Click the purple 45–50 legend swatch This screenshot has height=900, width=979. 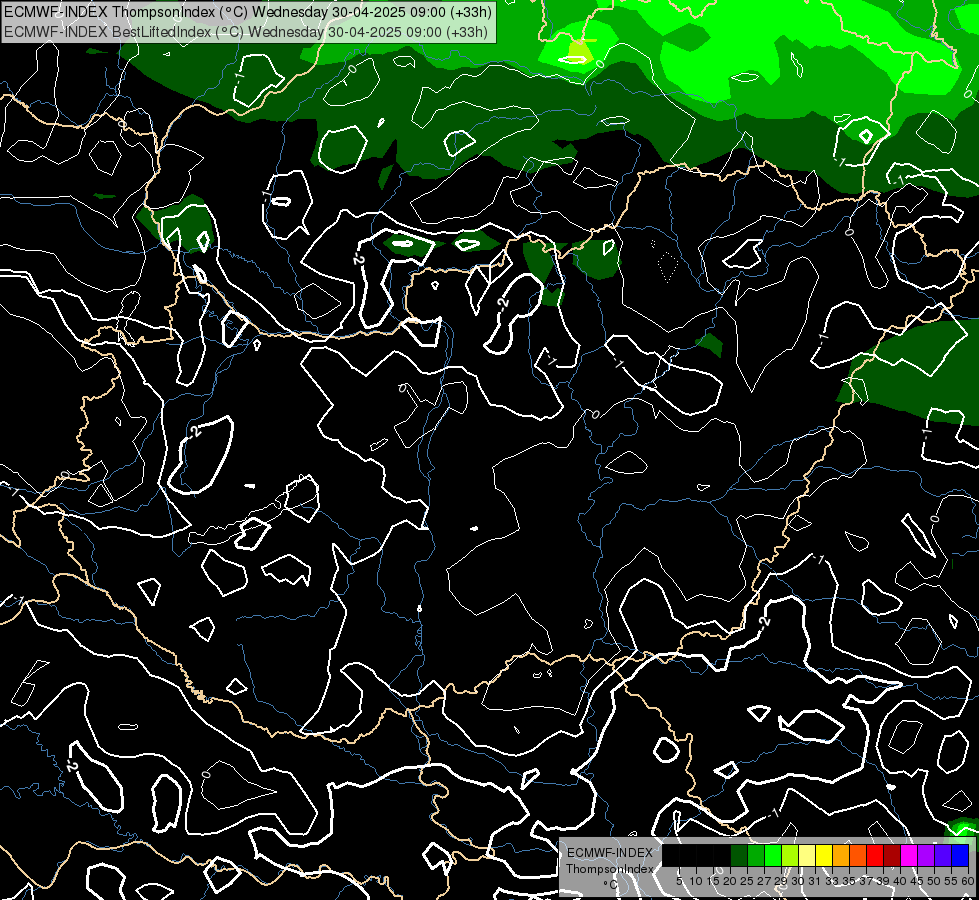(926, 855)
